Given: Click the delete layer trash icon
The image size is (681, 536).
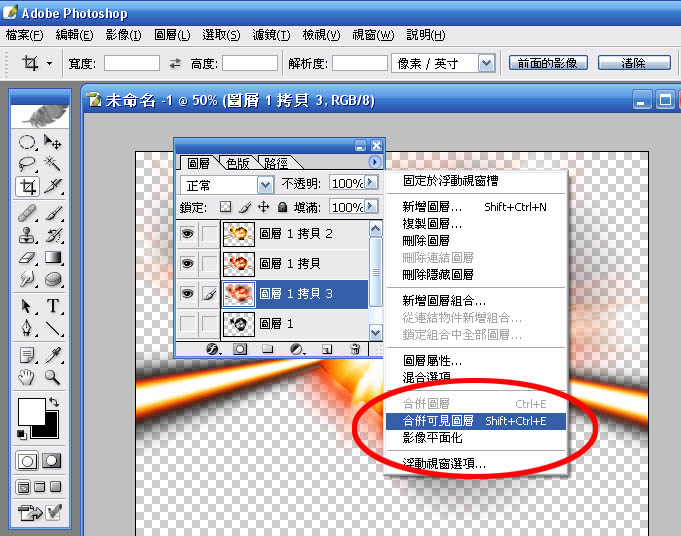Looking at the screenshot, I should (x=354, y=349).
